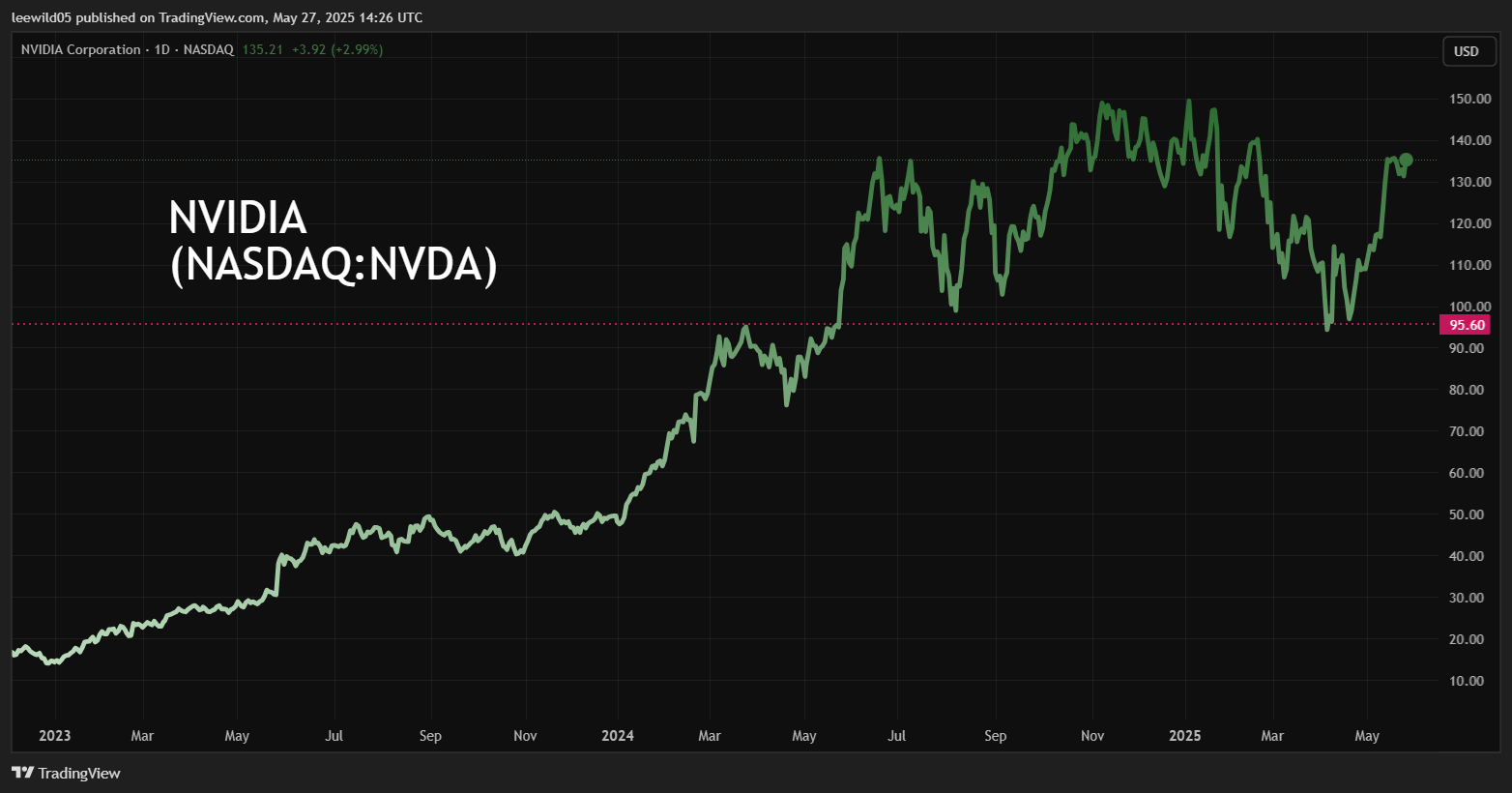Screen dimensions: 1512x793
Task: Click the leewild05 published header text
Action: point(217,17)
